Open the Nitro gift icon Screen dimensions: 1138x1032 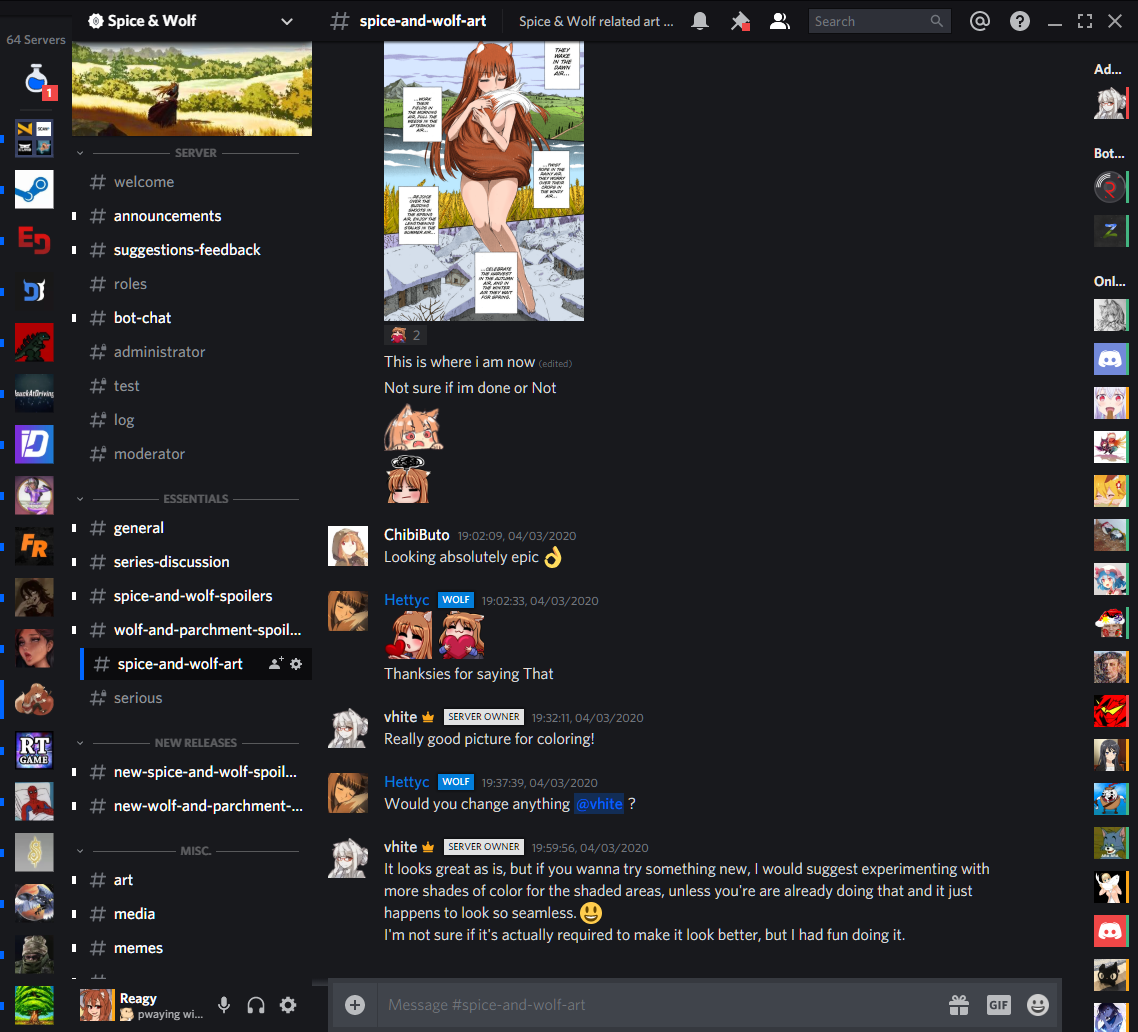(x=959, y=1004)
